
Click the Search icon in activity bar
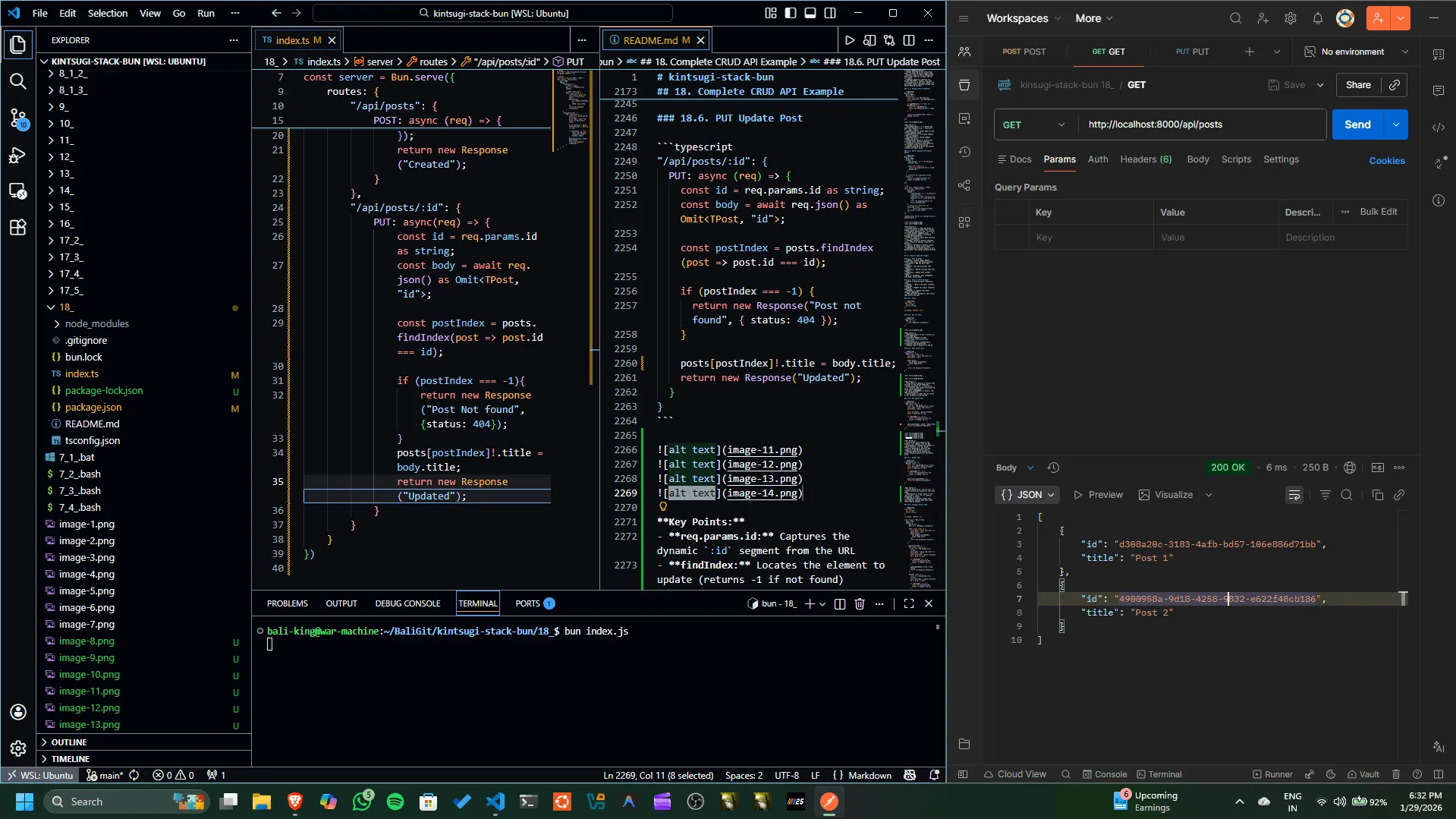pos(18,81)
